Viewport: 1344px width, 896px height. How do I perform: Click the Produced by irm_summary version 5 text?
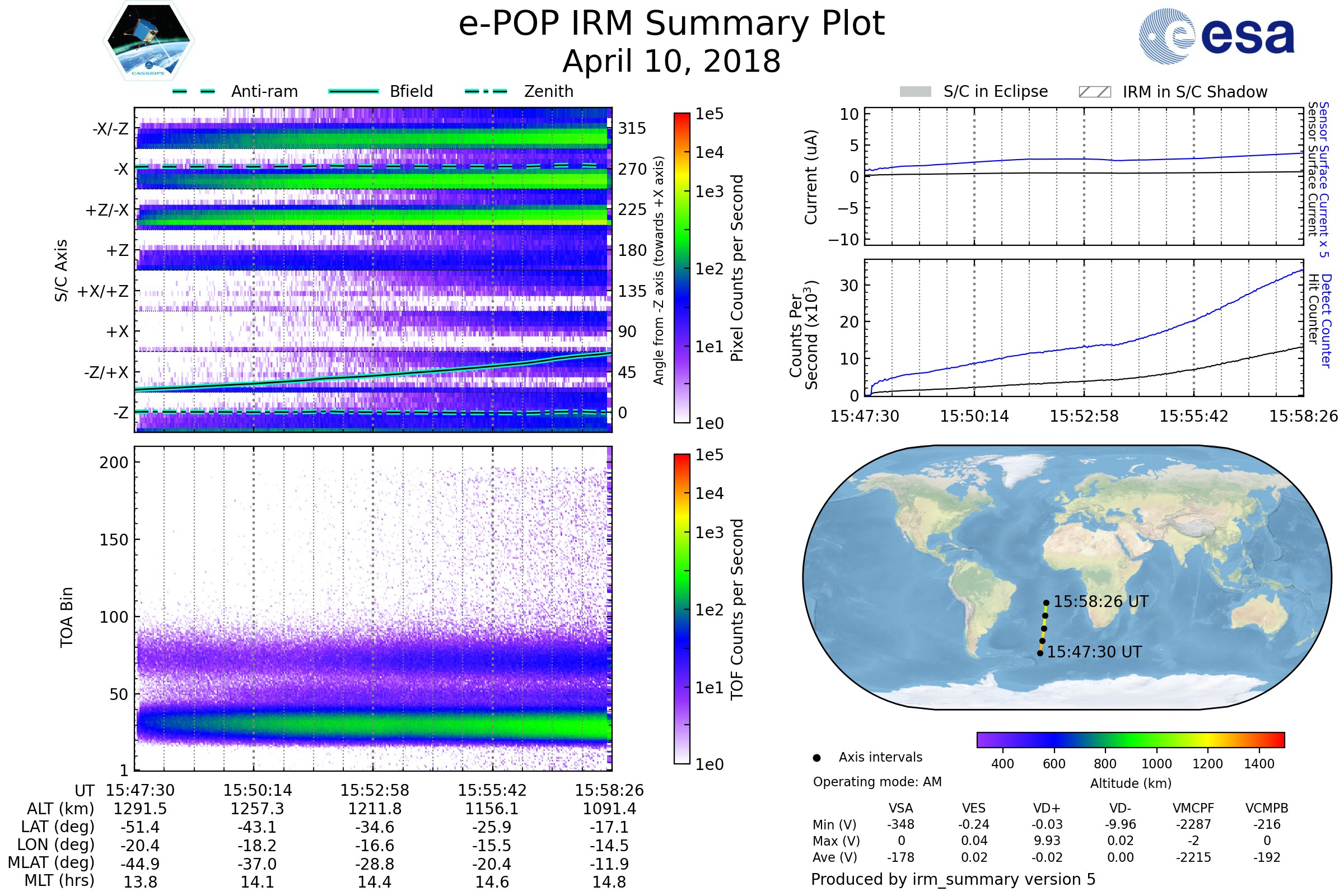[x=953, y=879]
